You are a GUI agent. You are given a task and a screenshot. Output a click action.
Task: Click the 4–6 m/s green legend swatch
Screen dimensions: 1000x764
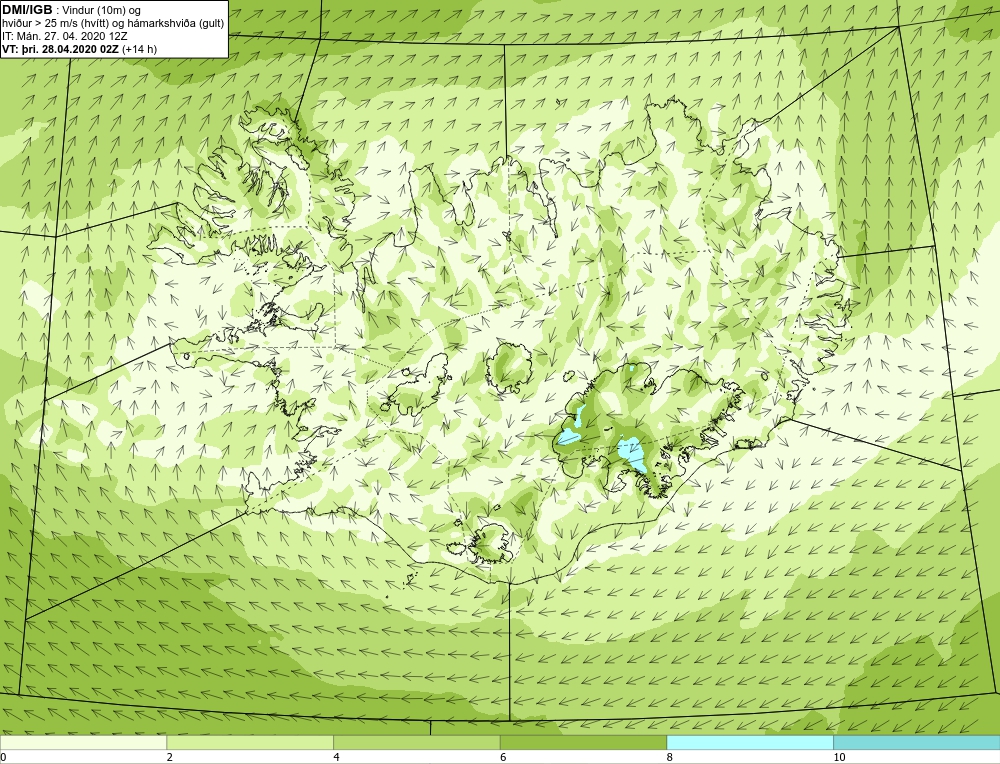click(x=416, y=742)
